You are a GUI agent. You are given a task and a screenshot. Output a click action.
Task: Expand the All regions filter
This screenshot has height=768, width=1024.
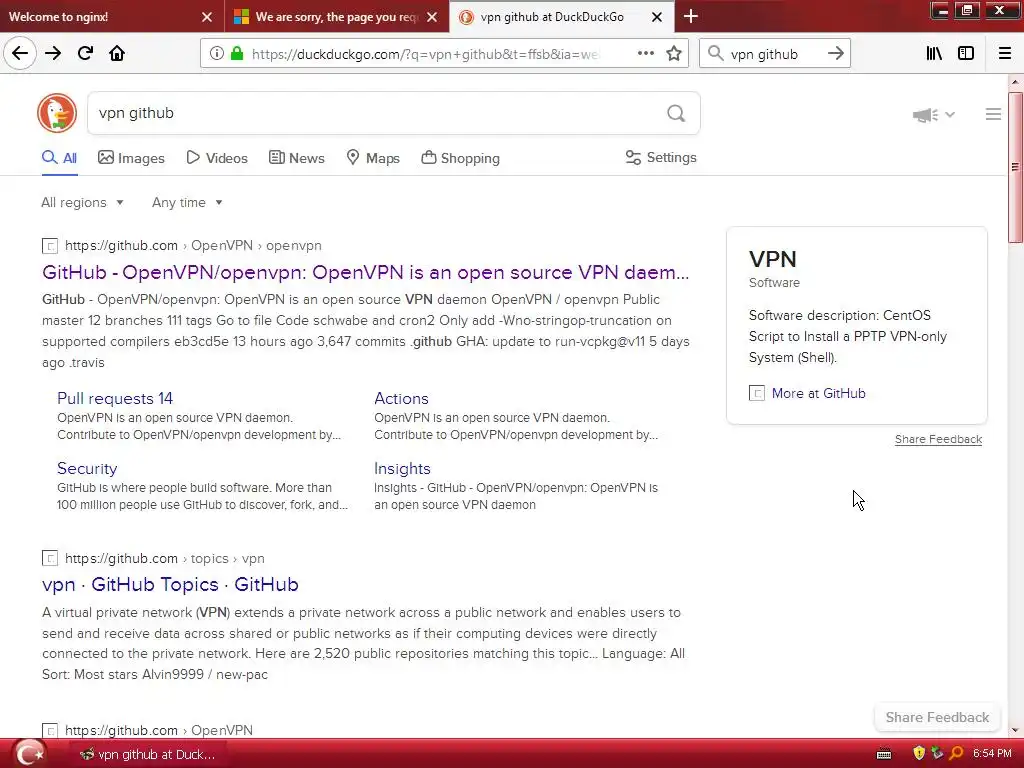point(82,202)
